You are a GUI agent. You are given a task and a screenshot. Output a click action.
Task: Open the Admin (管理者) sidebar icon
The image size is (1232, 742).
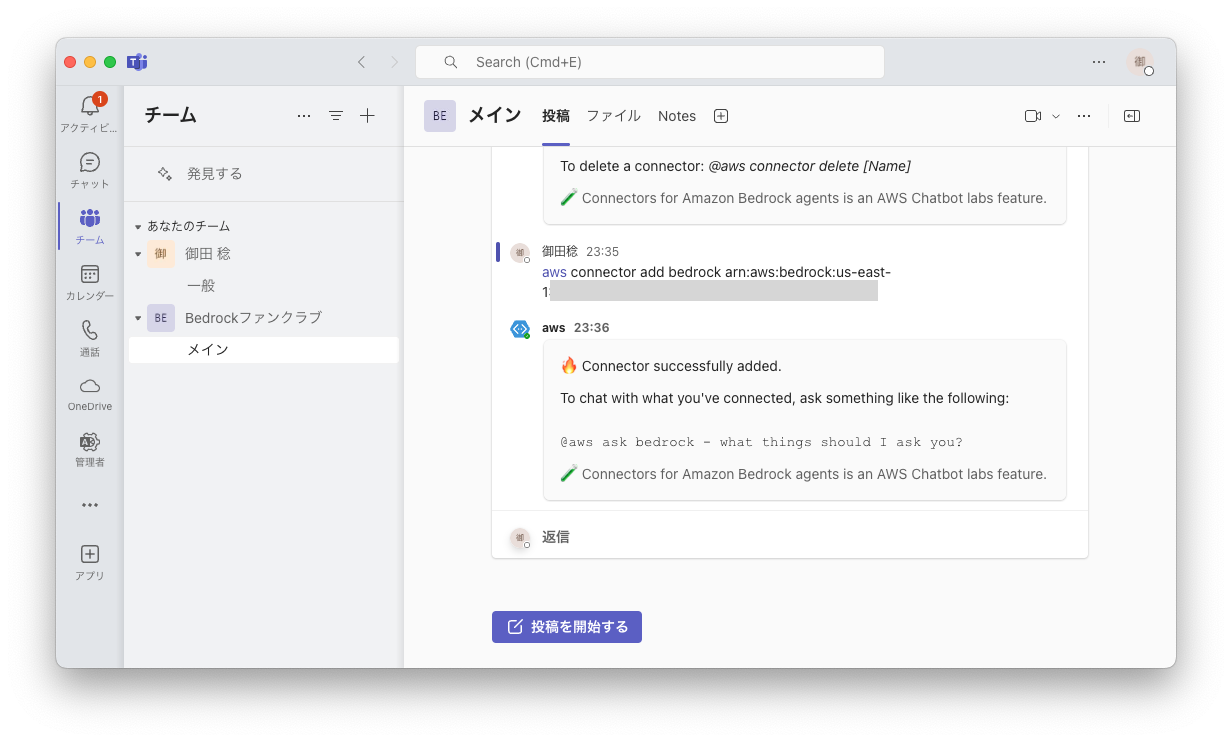click(90, 442)
